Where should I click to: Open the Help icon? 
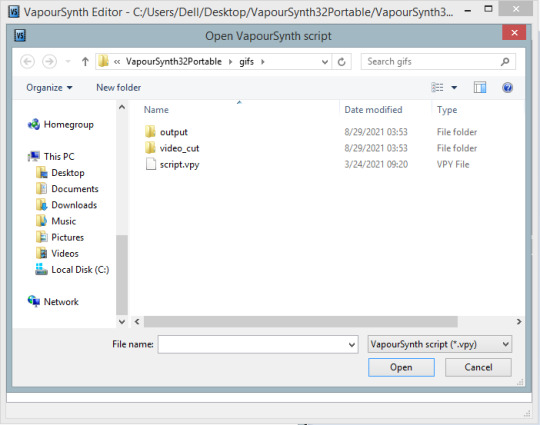click(507, 87)
